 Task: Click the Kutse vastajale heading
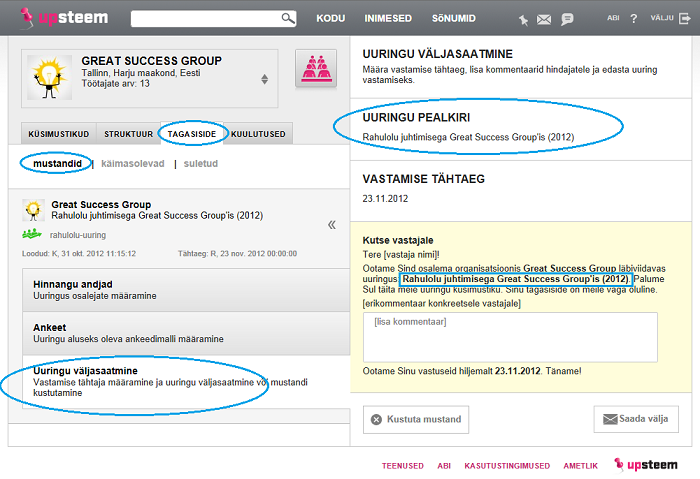[398, 240]
